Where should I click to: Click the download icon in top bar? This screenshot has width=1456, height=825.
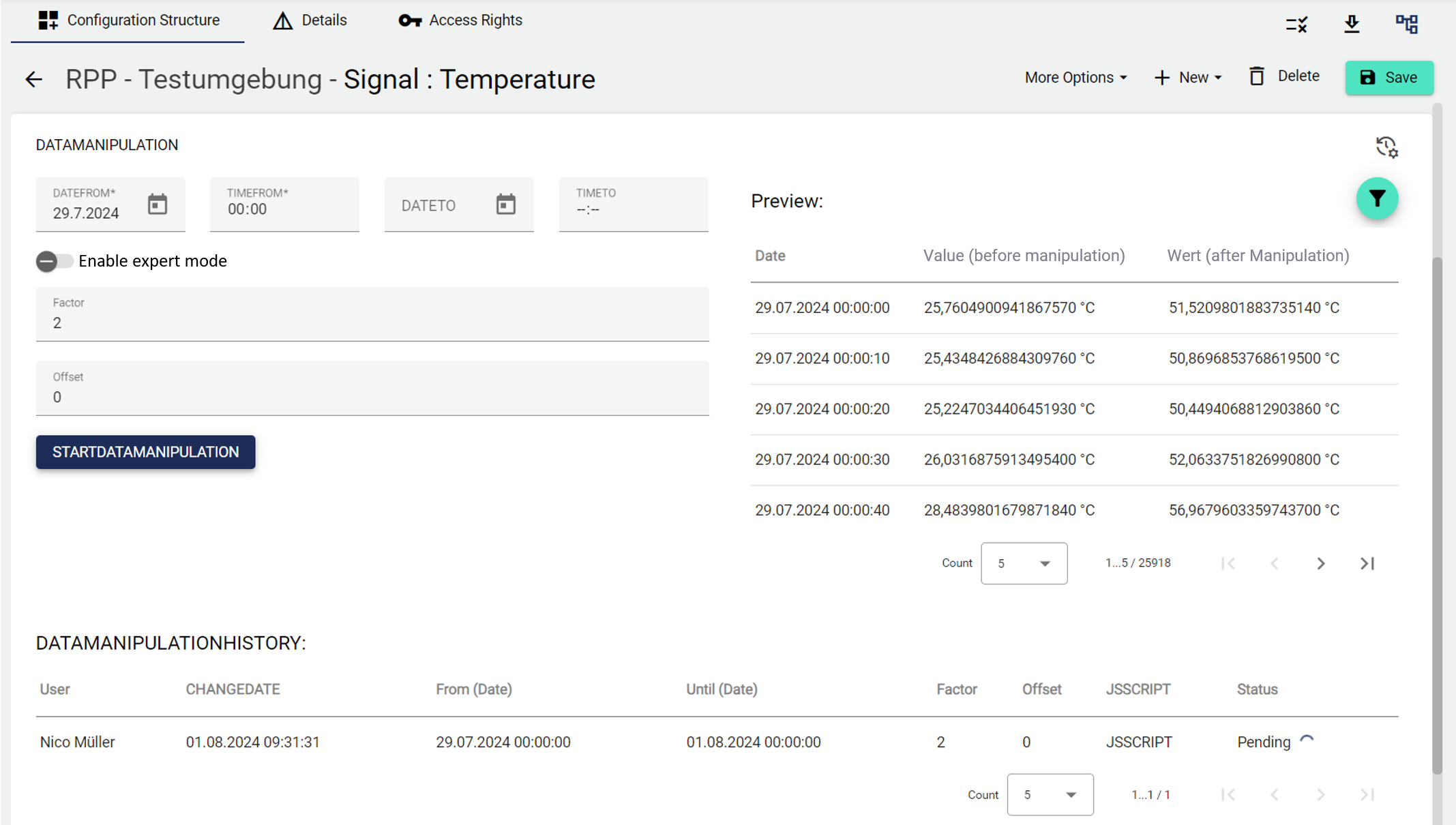pyautogui.click(x=1352, y=24)
